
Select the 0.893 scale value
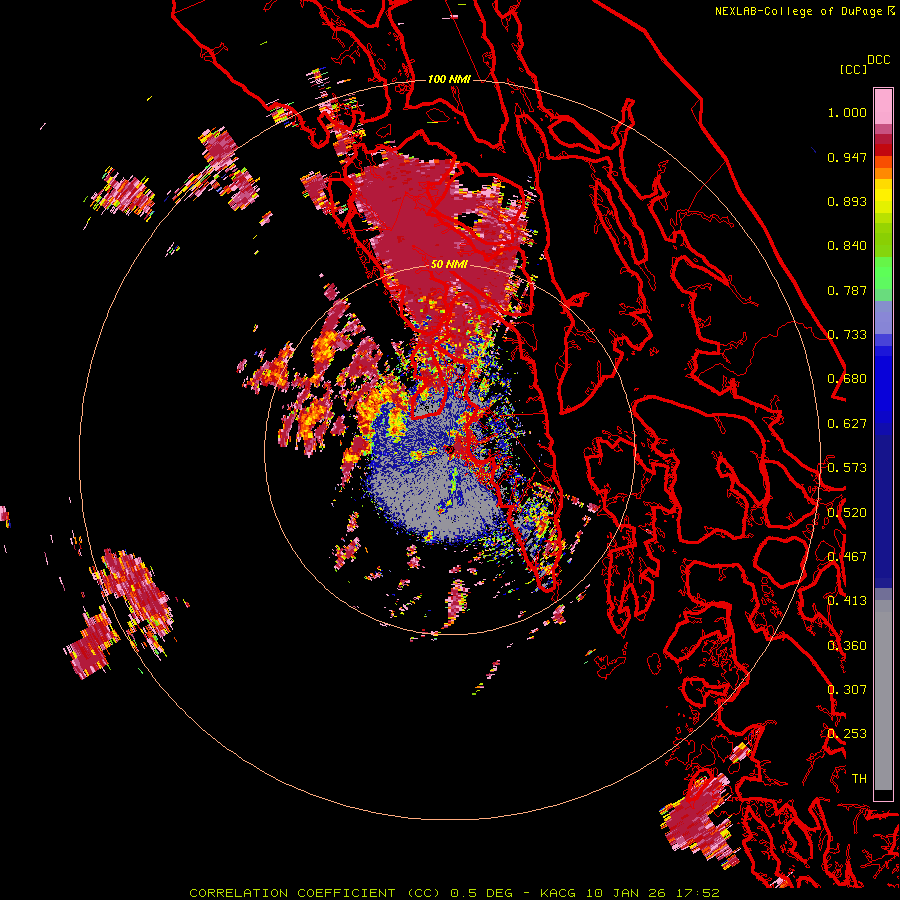click(x=847, y=201)
